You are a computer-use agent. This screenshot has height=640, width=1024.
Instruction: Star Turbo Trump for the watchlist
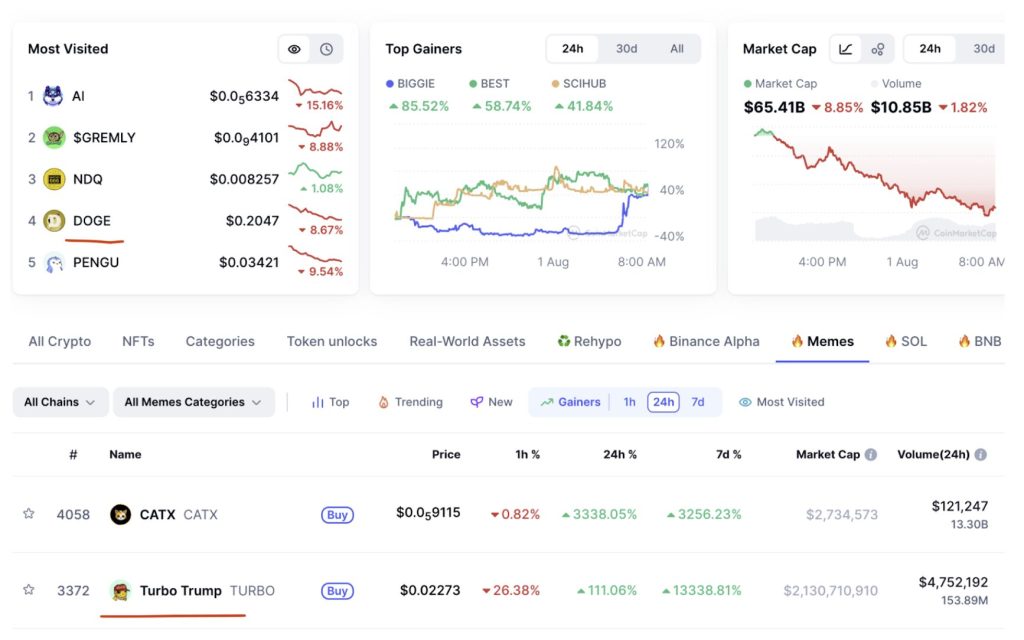(x=29, y=590)
